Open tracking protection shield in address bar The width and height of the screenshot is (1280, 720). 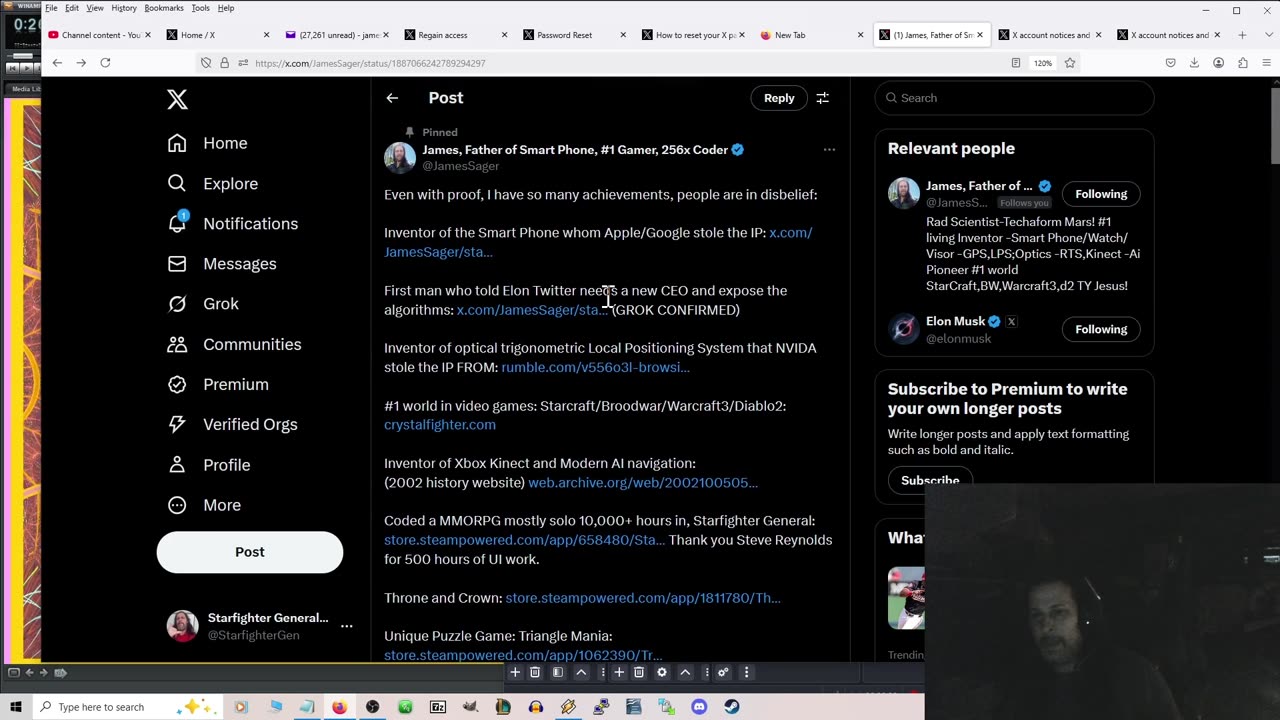pyautogui.click(x=206, y=63)
